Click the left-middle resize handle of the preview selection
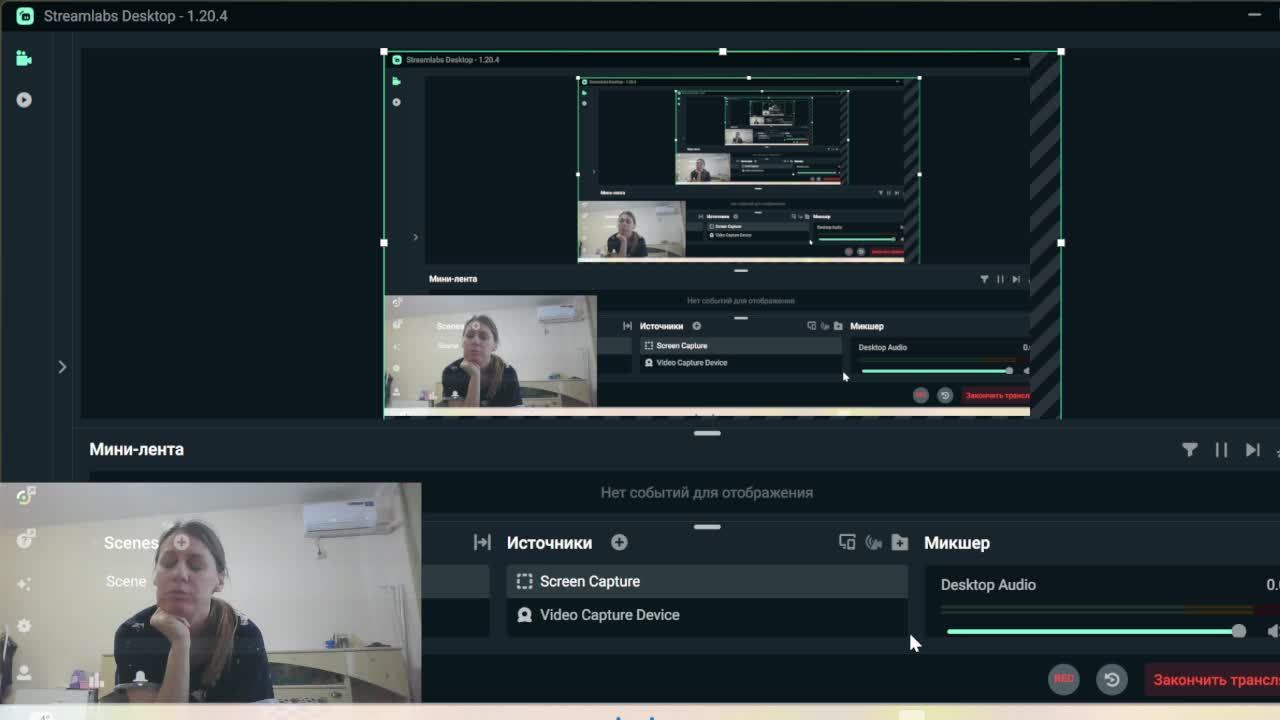 [384, 242]
